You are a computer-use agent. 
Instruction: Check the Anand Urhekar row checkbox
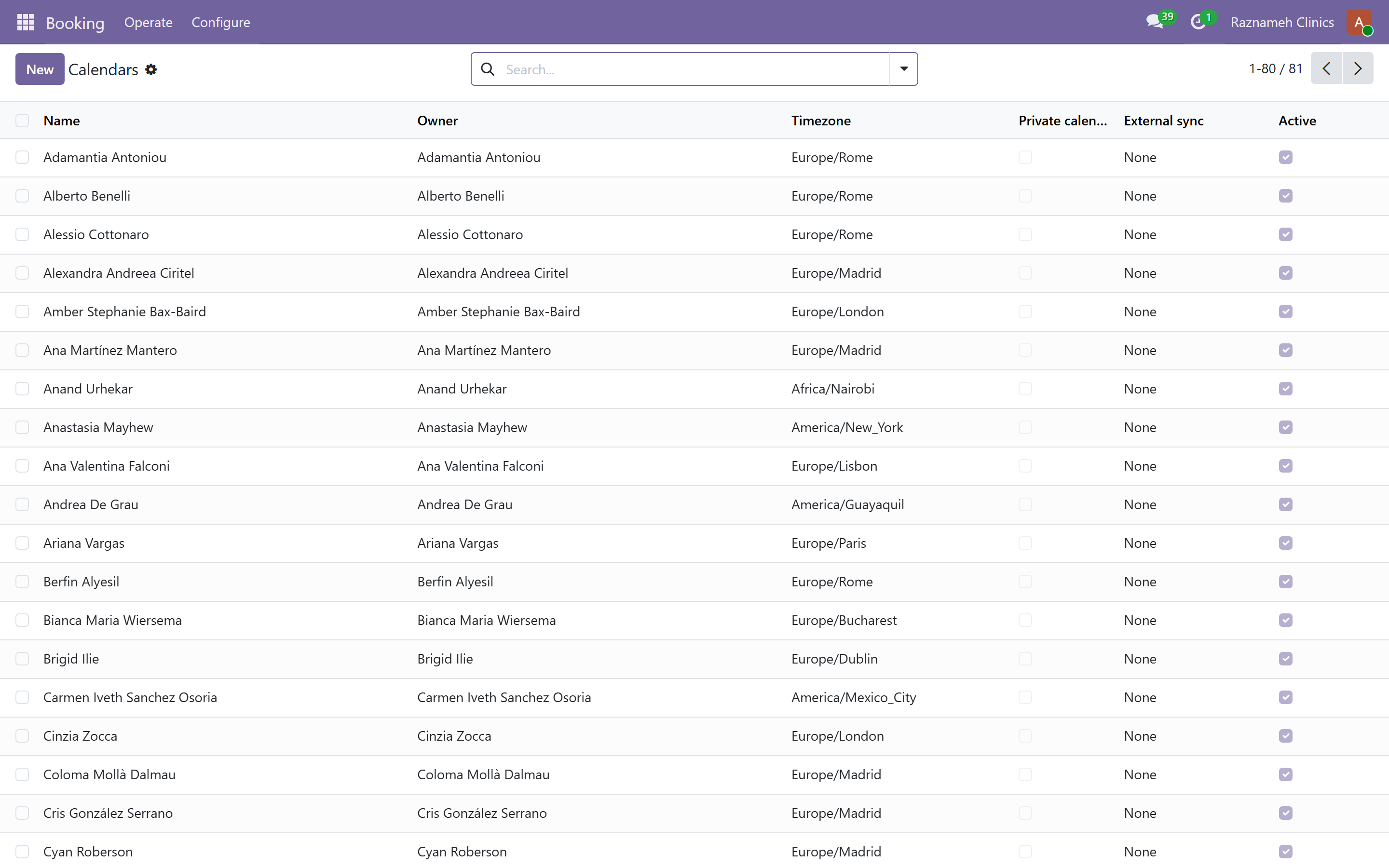pos(22,389)
